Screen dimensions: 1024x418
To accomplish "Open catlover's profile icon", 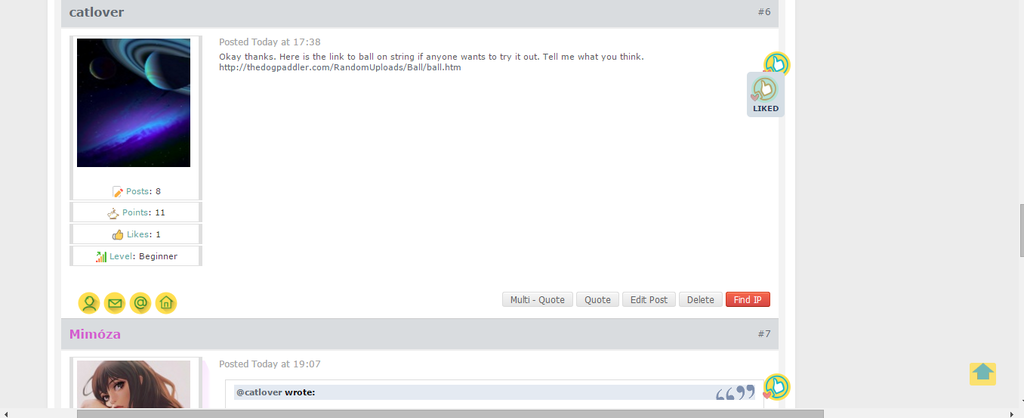I will tap(89, 303).
